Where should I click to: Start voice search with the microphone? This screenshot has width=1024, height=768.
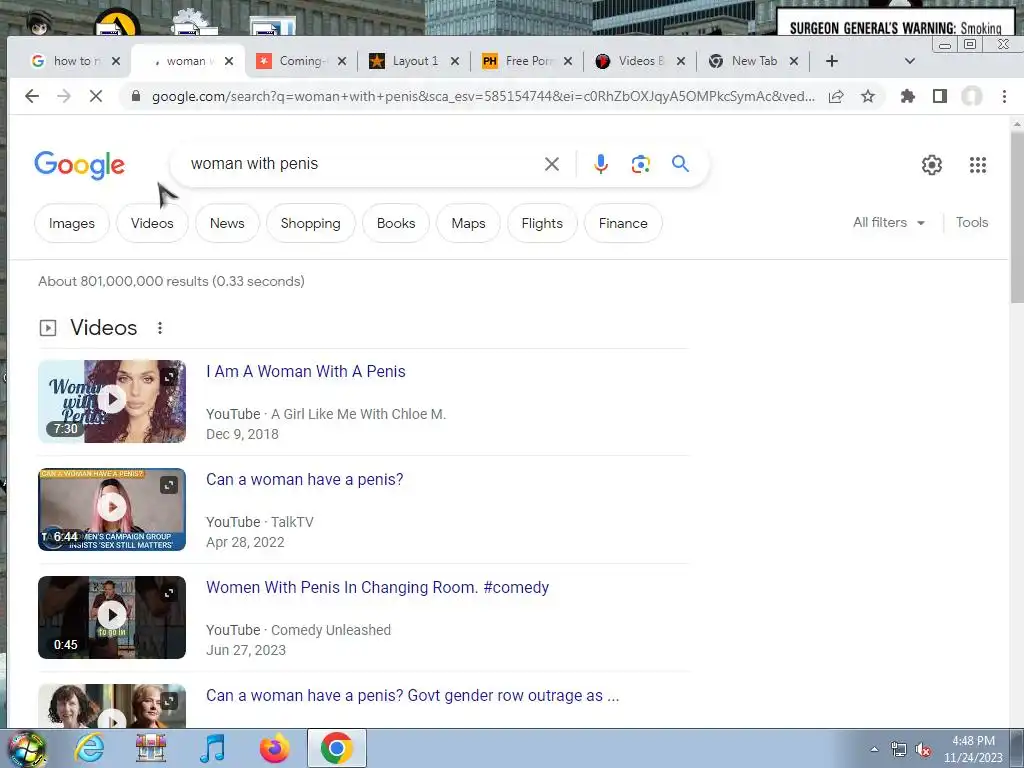tap(601, 164)
